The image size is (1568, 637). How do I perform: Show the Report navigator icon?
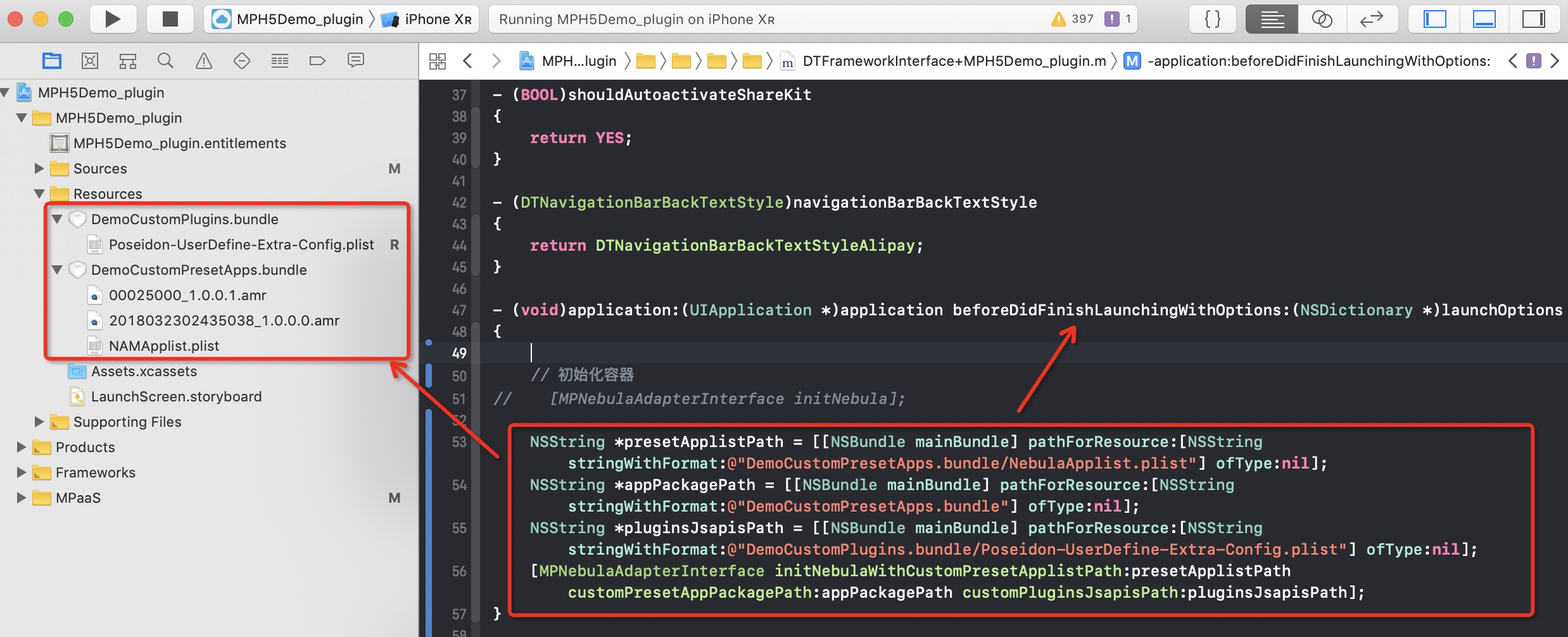[x=356, y=61]
